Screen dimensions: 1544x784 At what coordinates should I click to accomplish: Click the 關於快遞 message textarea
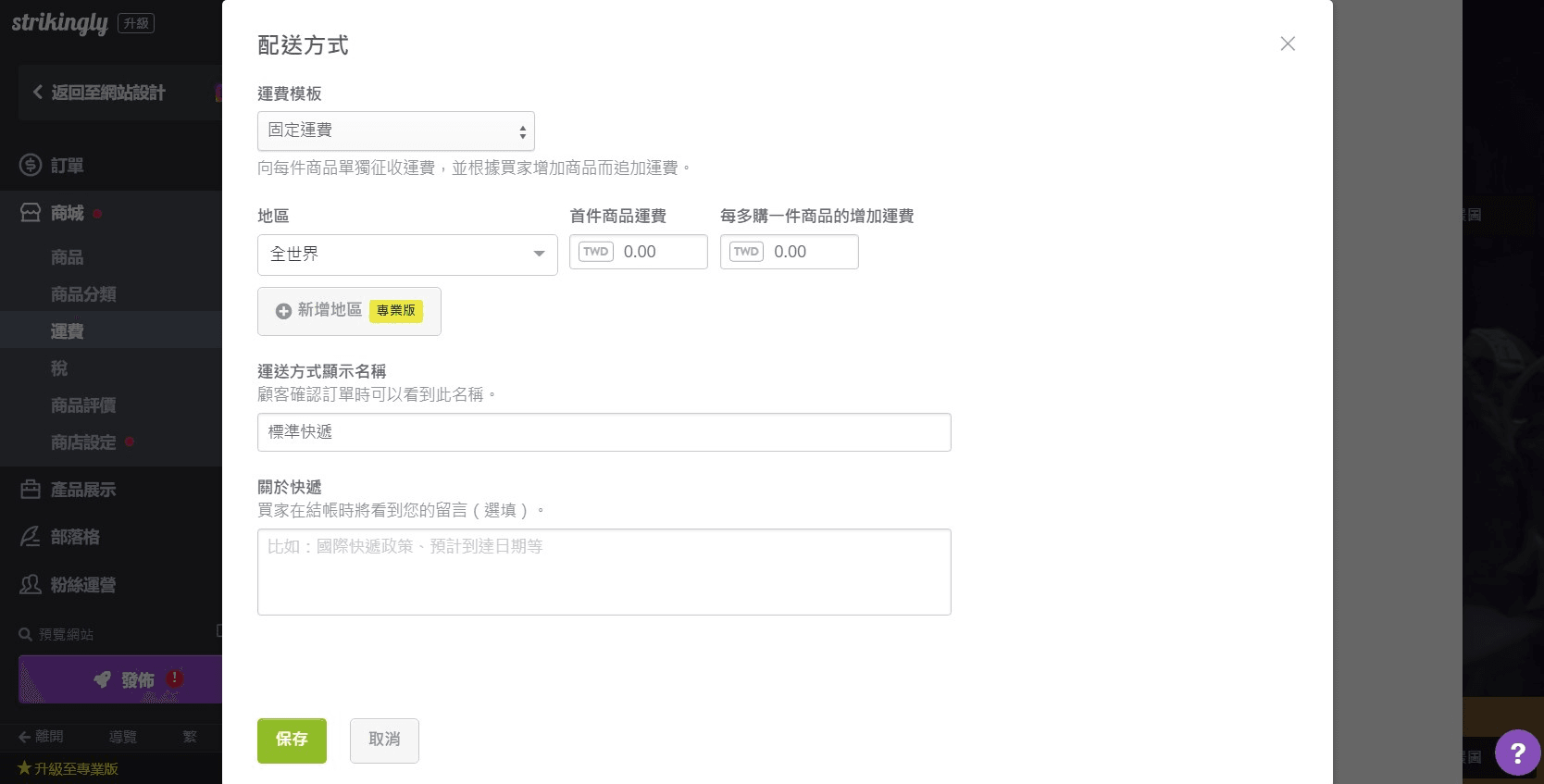click(x=604, y=571)
